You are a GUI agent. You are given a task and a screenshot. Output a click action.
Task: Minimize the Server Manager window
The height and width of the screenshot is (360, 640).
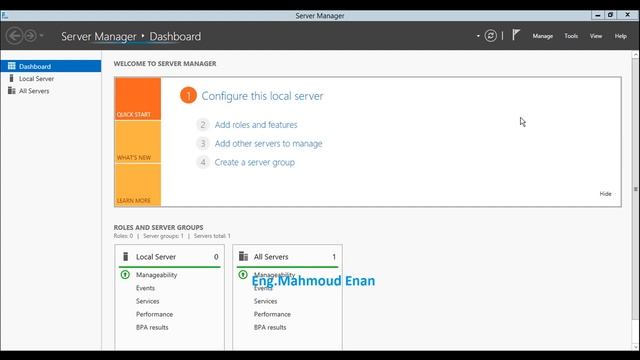tap(598, 15)
